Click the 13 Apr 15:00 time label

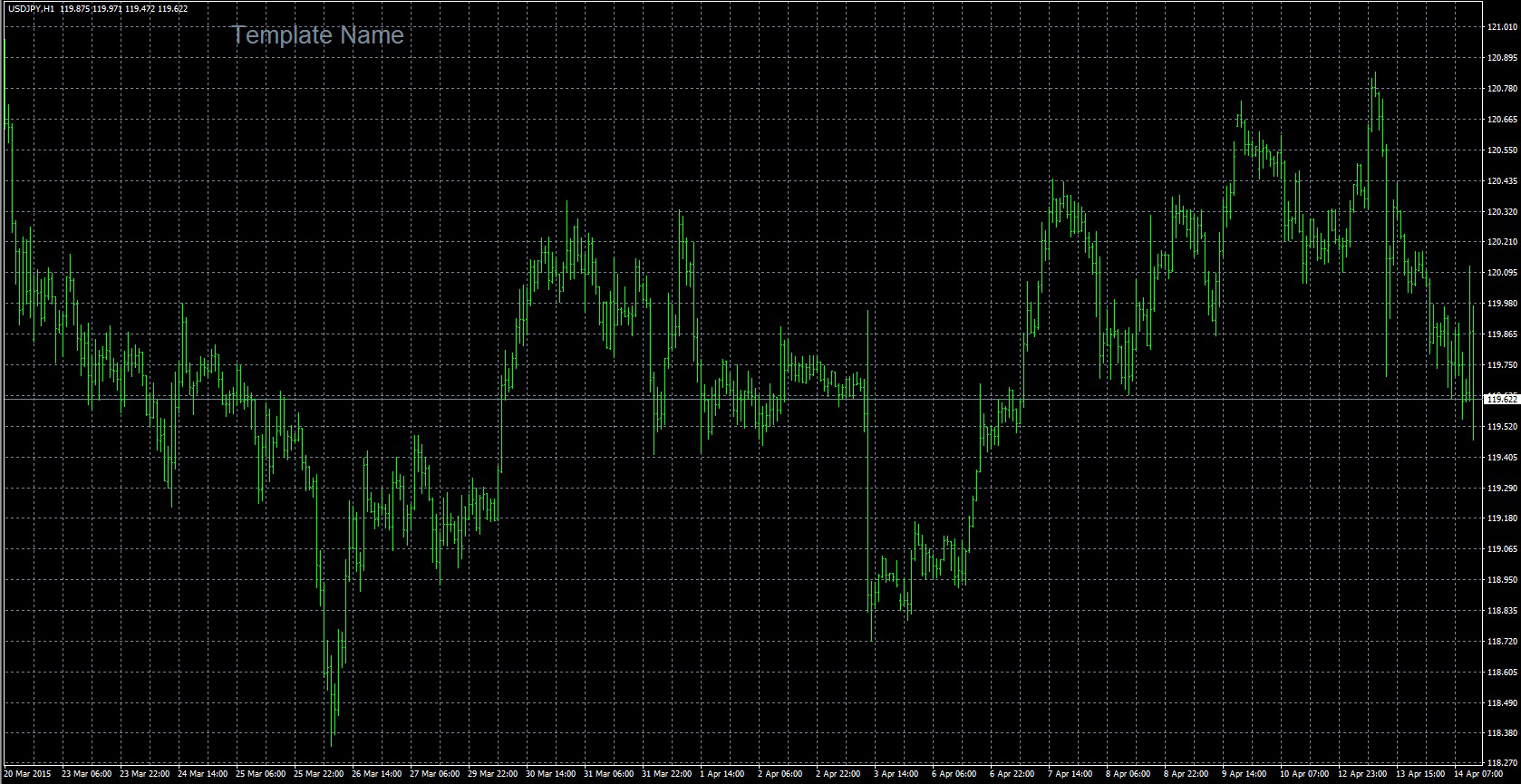point(1420,775)
